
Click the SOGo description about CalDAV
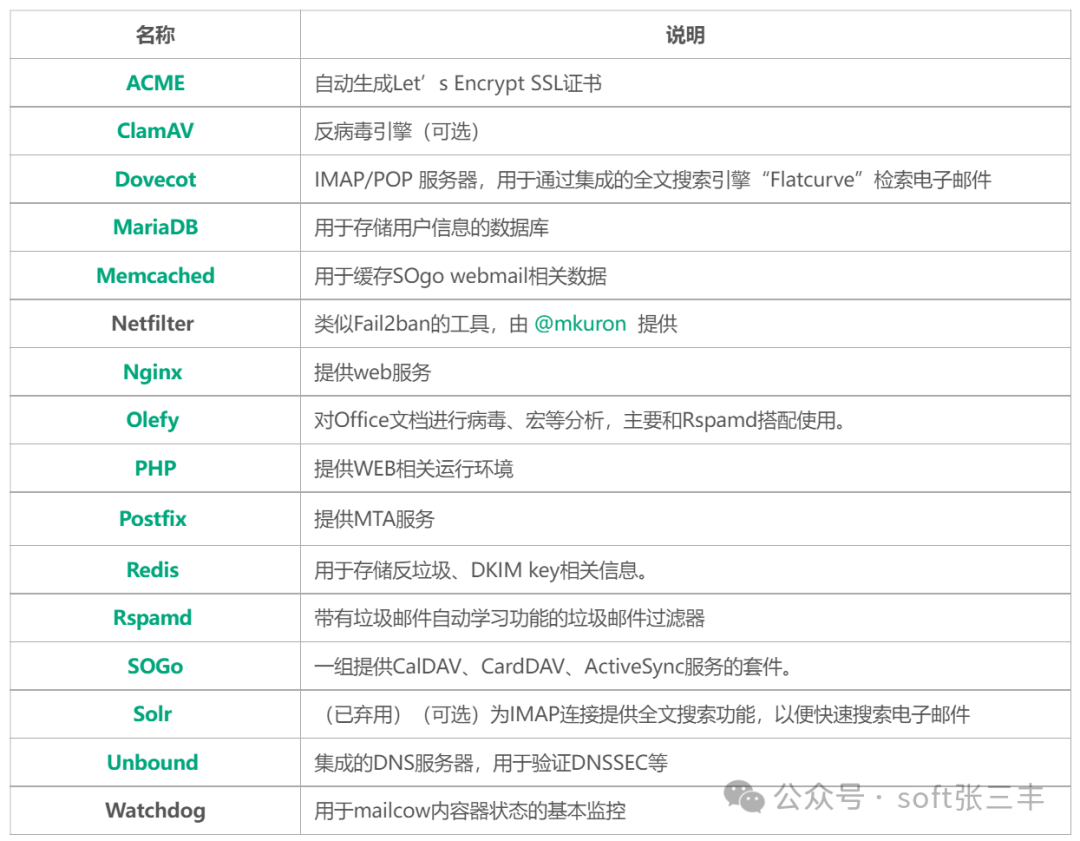click(553, 667)
